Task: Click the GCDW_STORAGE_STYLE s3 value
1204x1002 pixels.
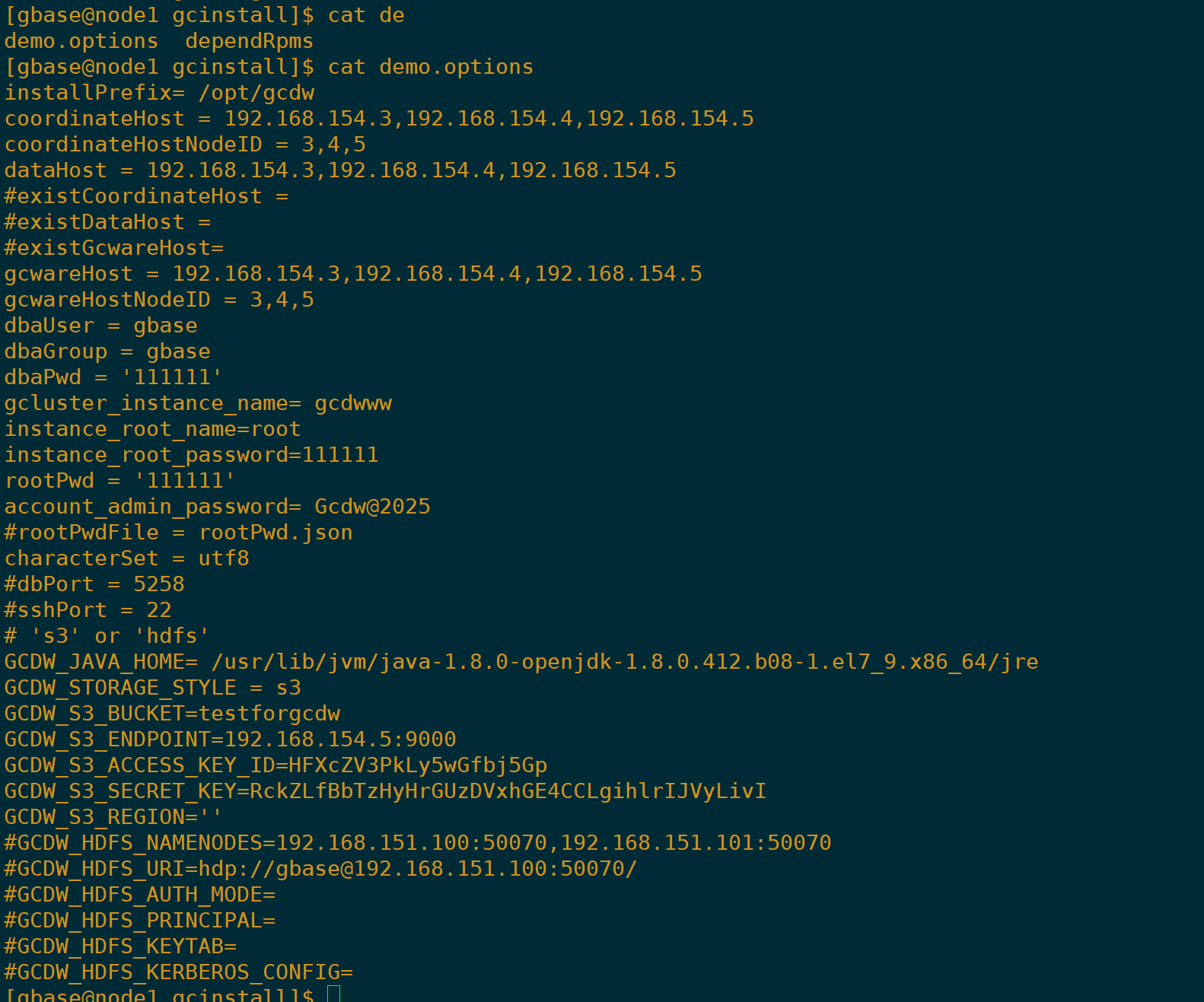Action: [x=288, y=688]
